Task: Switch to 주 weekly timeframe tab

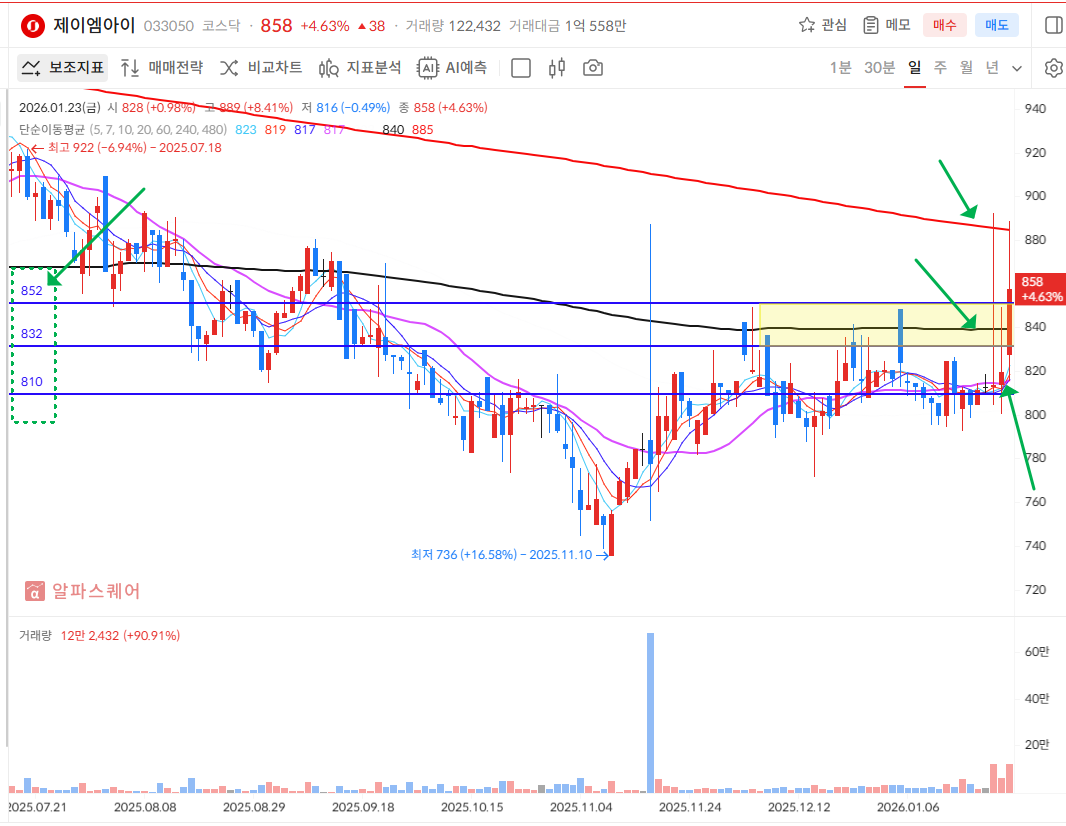Action: pos(940,68)
